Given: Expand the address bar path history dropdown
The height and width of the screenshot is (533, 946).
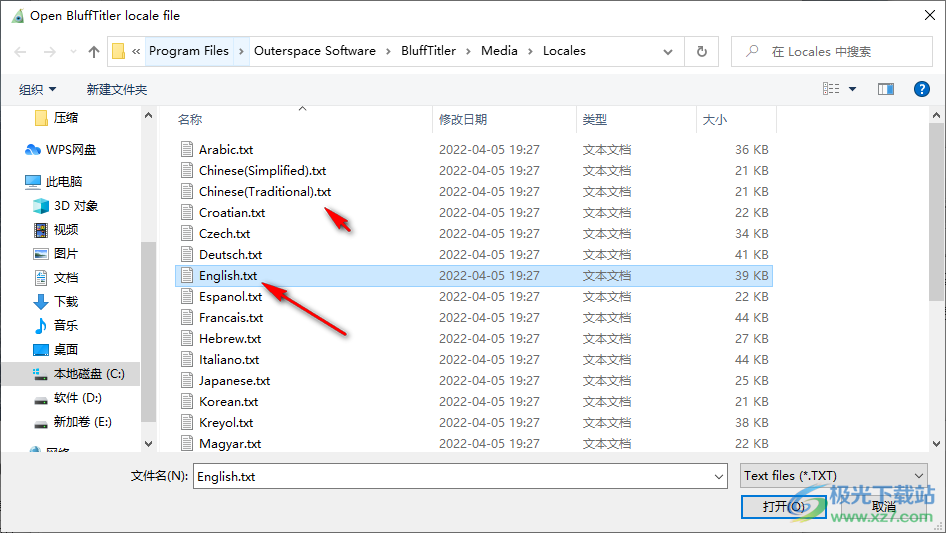Looking at the screenshot, I should pos(668,51).
